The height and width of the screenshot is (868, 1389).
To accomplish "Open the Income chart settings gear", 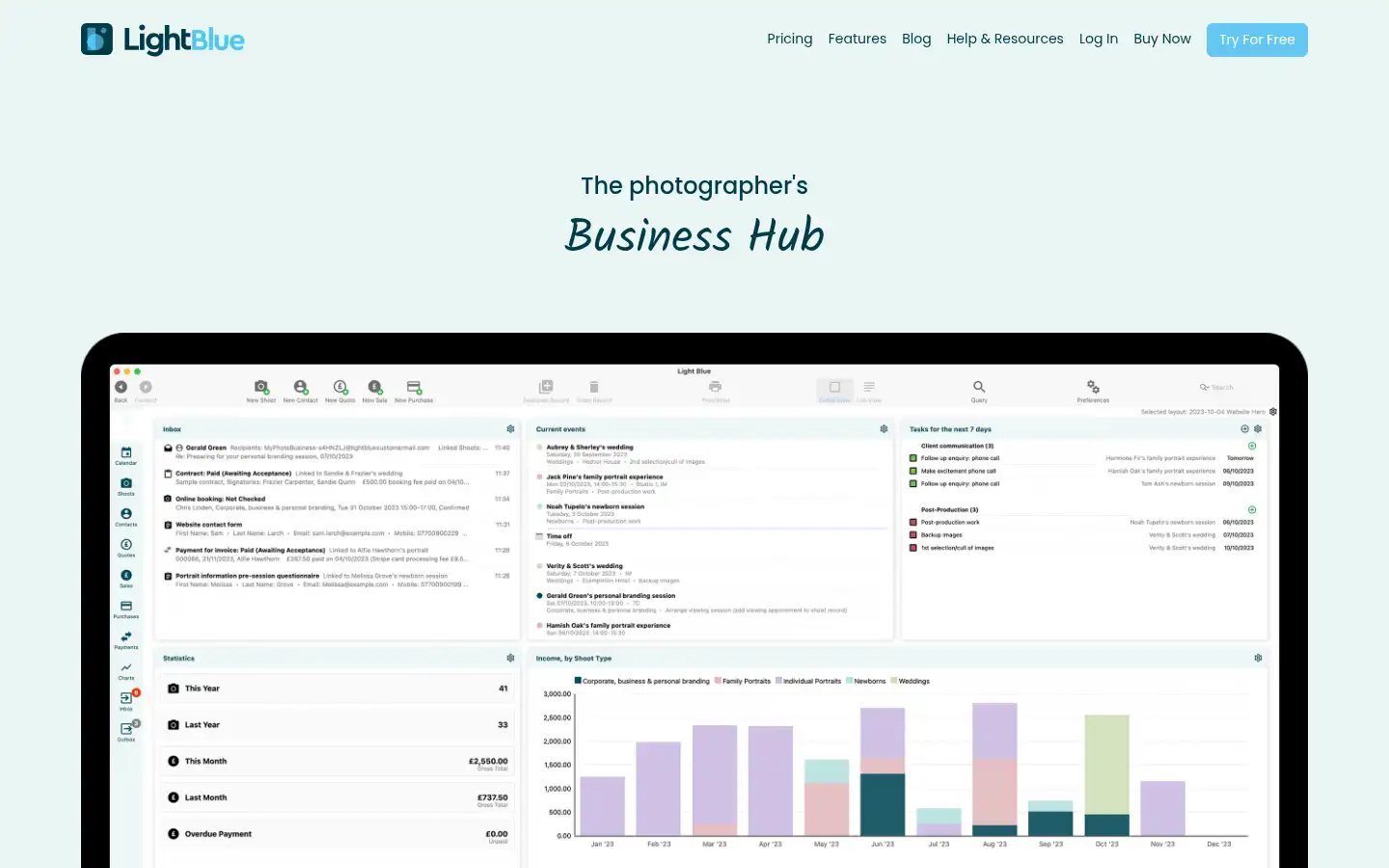I will pyautogui.click(x=1258, y=658).
